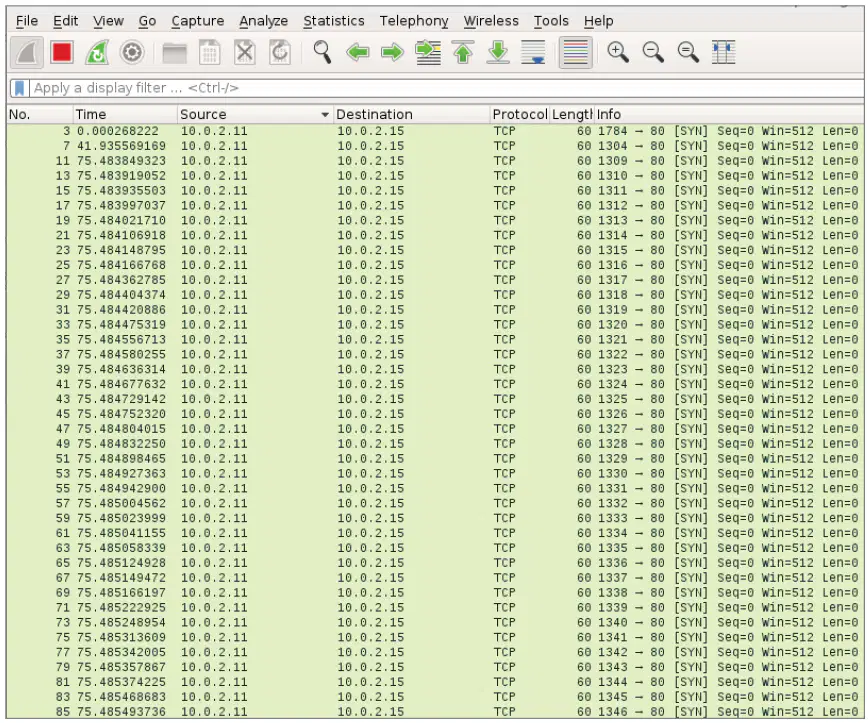Open a capture file folder icon
Image resolution: width=868 pixels, height=723 pixels.
click(174, 53)
